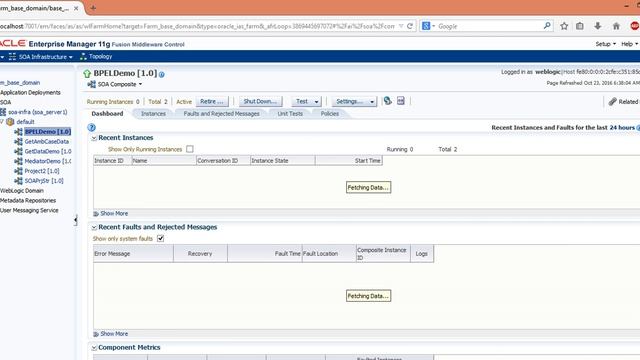Screen dimensions: 640x360
Task: Collapse the Recent Instances section
Action: 94,138
